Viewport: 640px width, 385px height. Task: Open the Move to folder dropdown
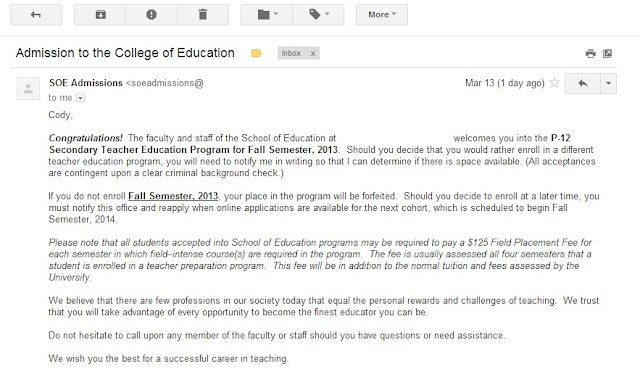point(267,15)
